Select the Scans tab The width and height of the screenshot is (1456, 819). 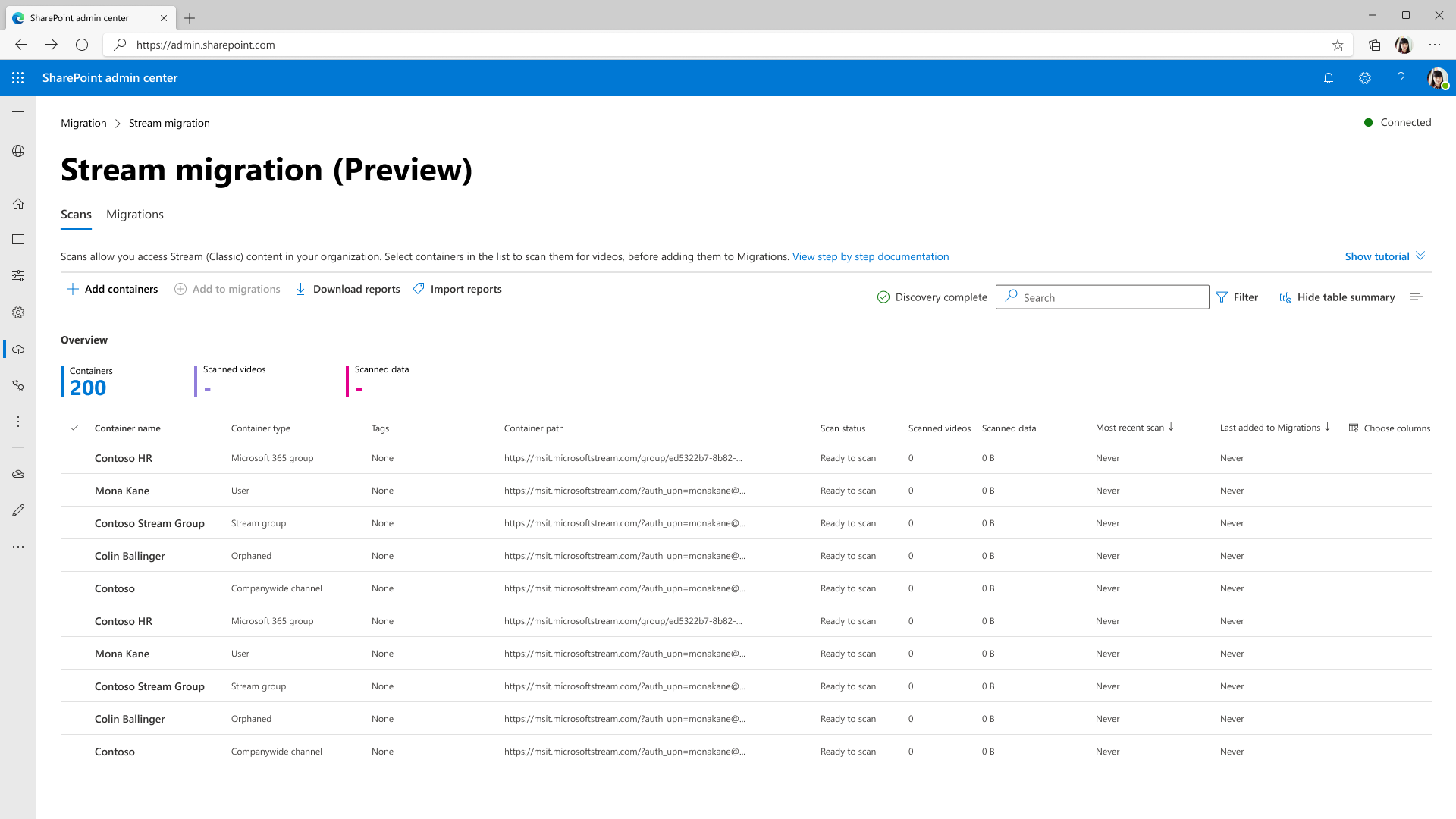coord(76,214)
